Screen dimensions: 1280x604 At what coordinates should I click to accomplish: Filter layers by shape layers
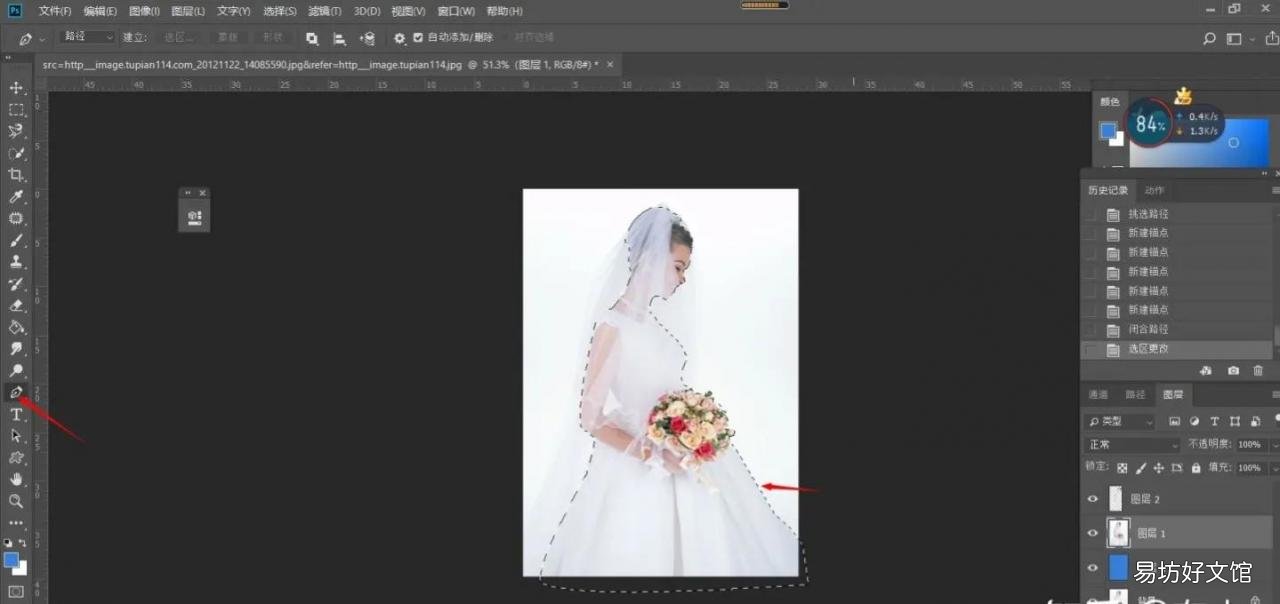1235,421
